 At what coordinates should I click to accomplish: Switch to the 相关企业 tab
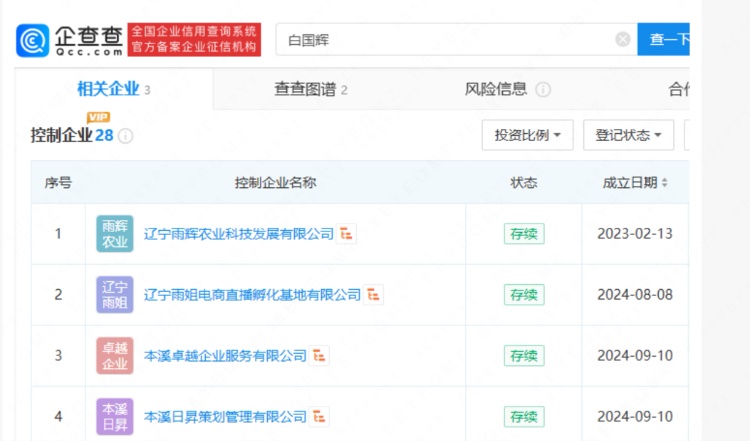coord(113,89)
